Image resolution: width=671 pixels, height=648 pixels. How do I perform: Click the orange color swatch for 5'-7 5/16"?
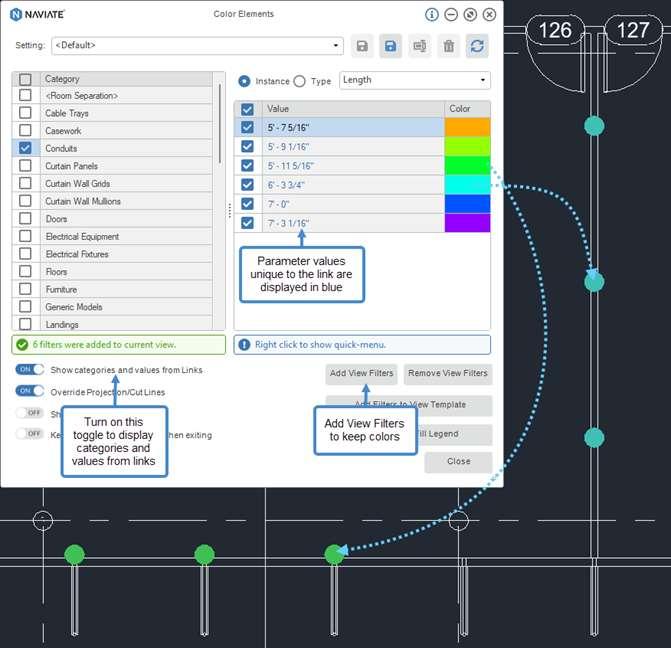point(467,128)
